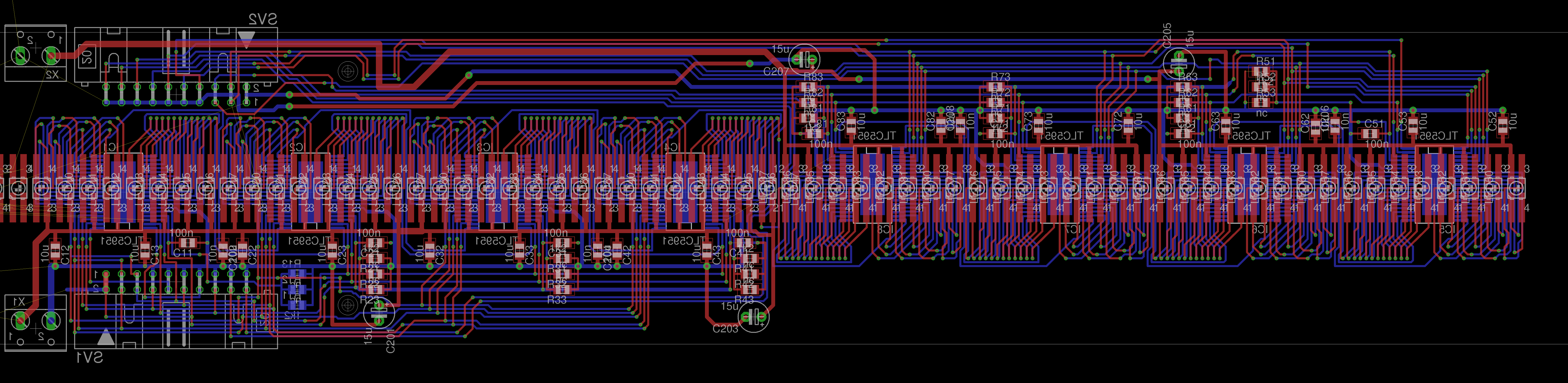Select electrolytic capacitor C205 footprint
1568x383 pixels.
coord(1179,63)
